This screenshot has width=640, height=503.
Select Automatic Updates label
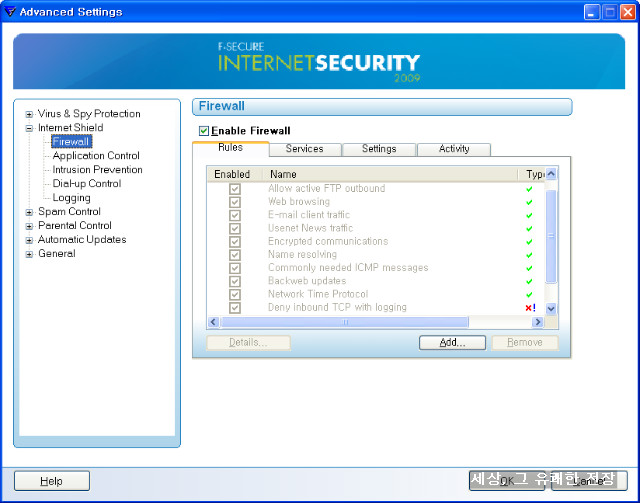tap(82, 239)
